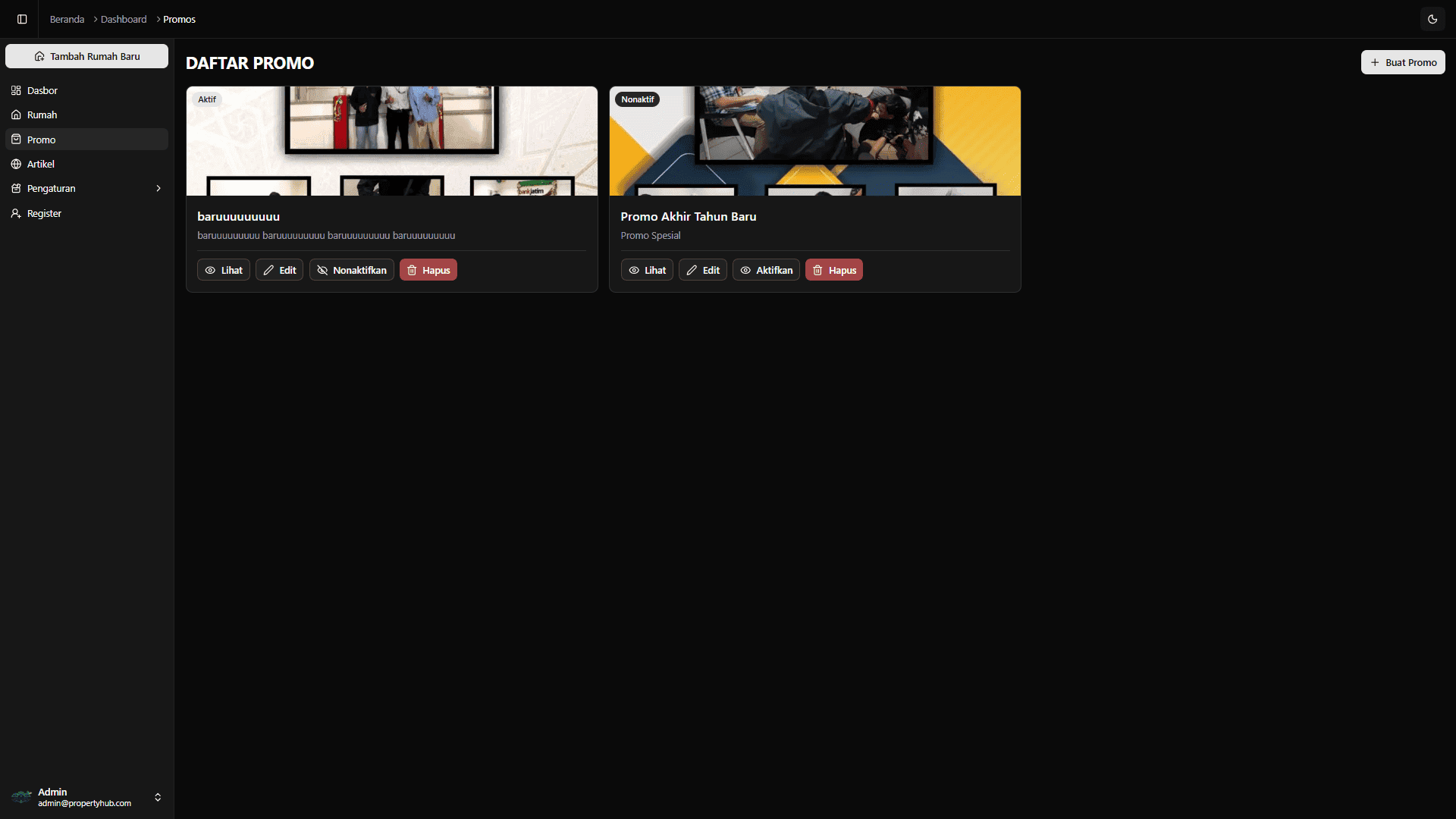The width and height of the screenshot is (1456, 819).
Task: Click the Admin avatar image
Action: point(22,797)
